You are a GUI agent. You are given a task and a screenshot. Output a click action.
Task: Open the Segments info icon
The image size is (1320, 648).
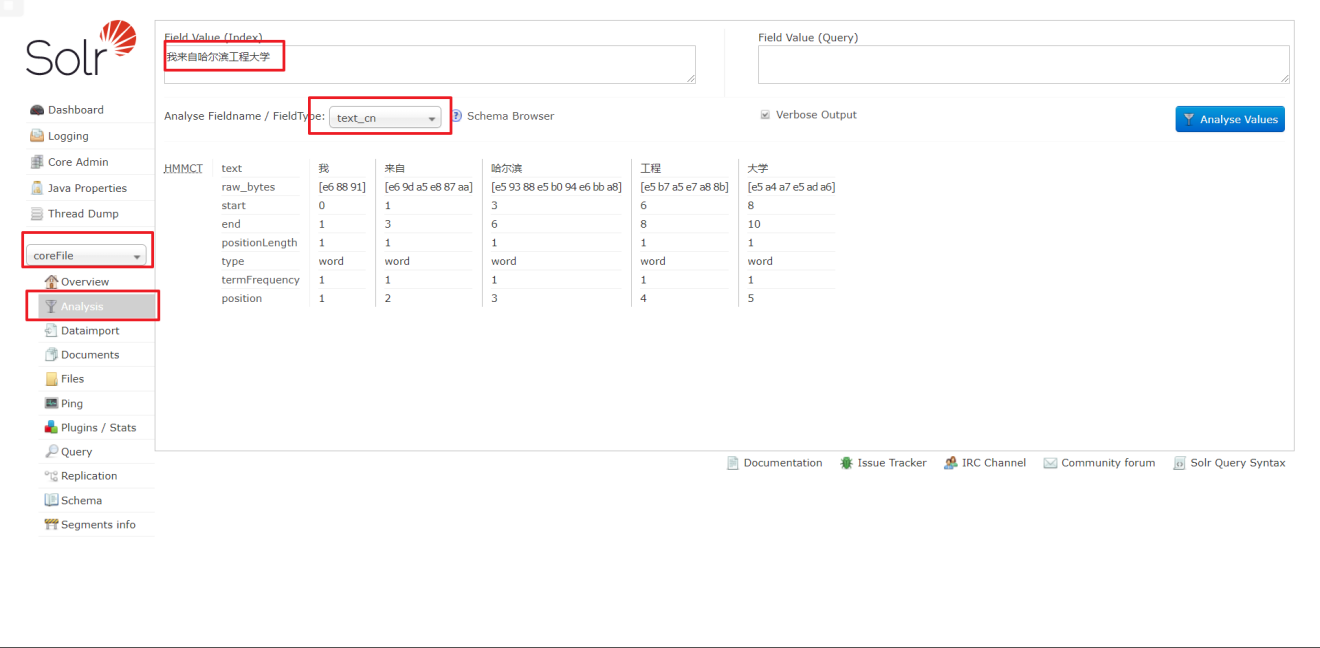52,524
